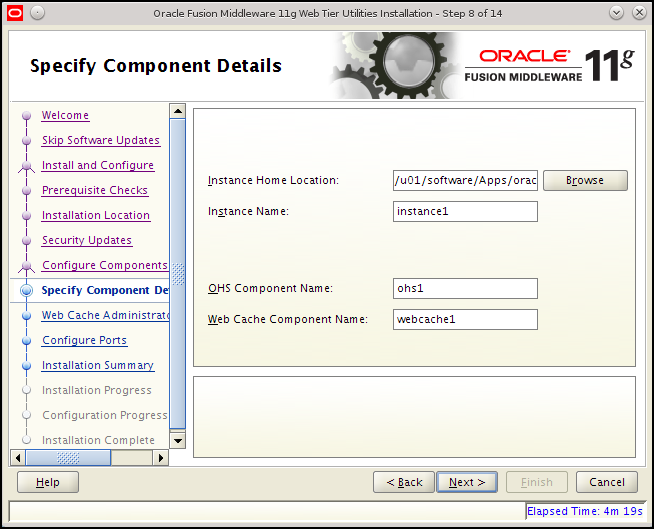Click the step bullet beside Welcome
This screenshot has height=529, width=654.
pos(27,116)
